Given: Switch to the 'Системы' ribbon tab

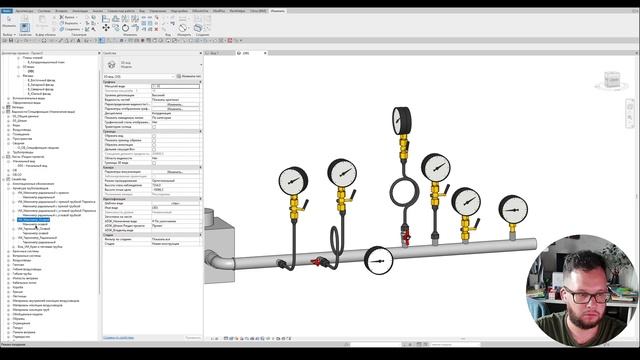Looking at the screenshot, I should [x=44, y=11].
